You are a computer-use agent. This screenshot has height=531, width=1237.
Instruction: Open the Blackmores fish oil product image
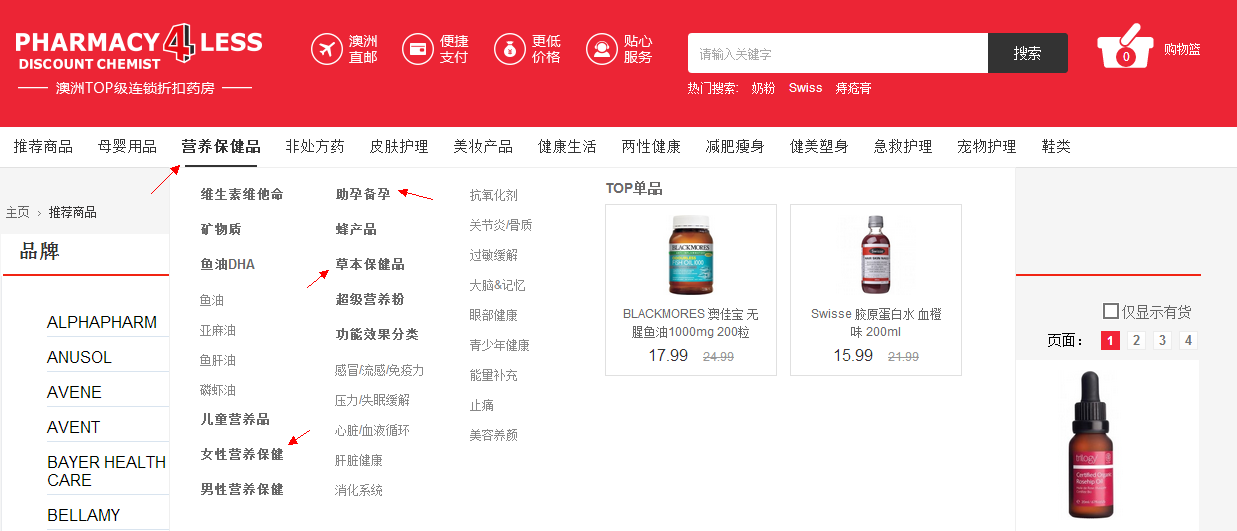click(x=693, y=255)
